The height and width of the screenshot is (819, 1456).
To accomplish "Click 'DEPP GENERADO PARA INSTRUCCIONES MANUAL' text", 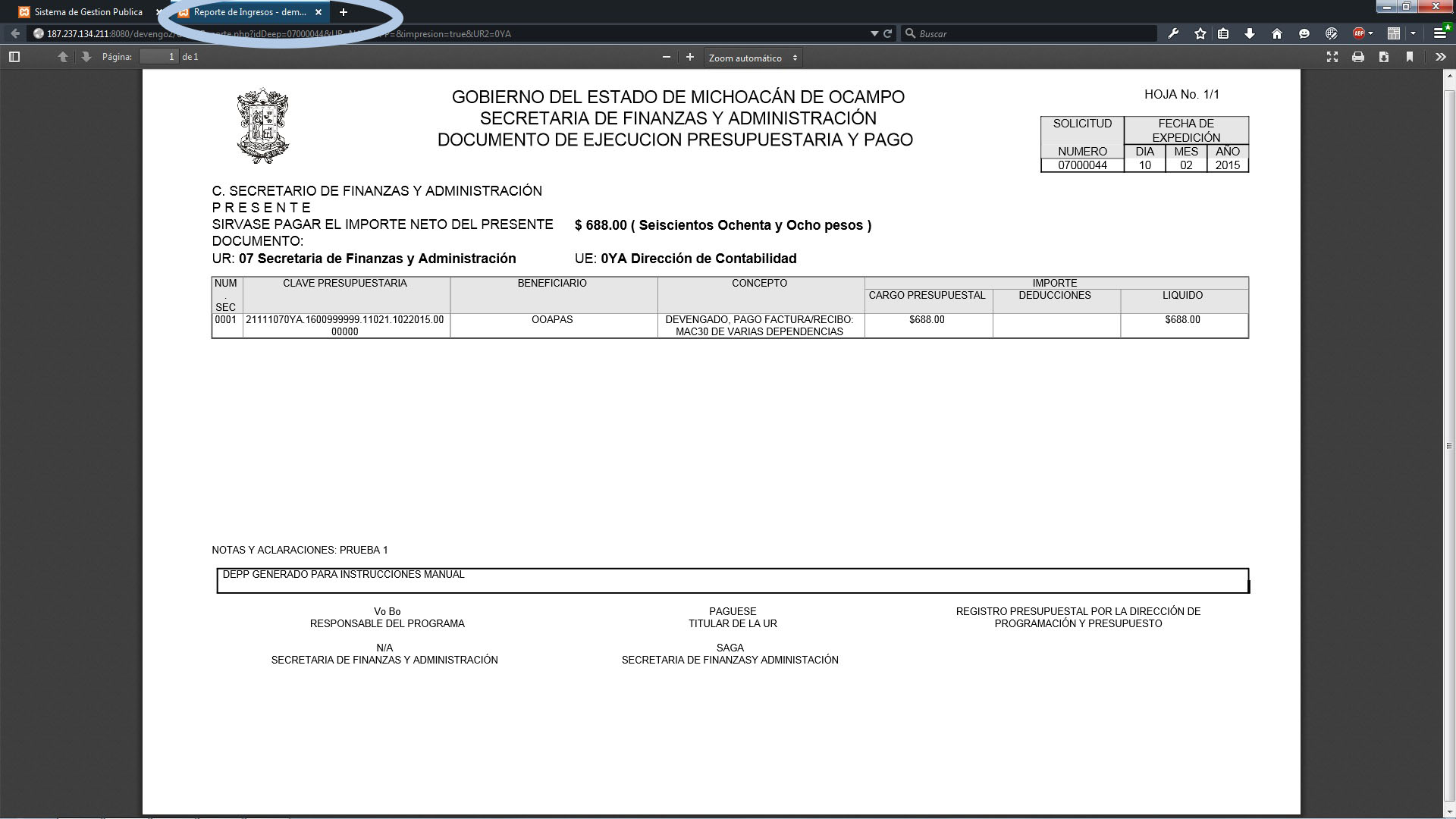I will click(343, 574).
